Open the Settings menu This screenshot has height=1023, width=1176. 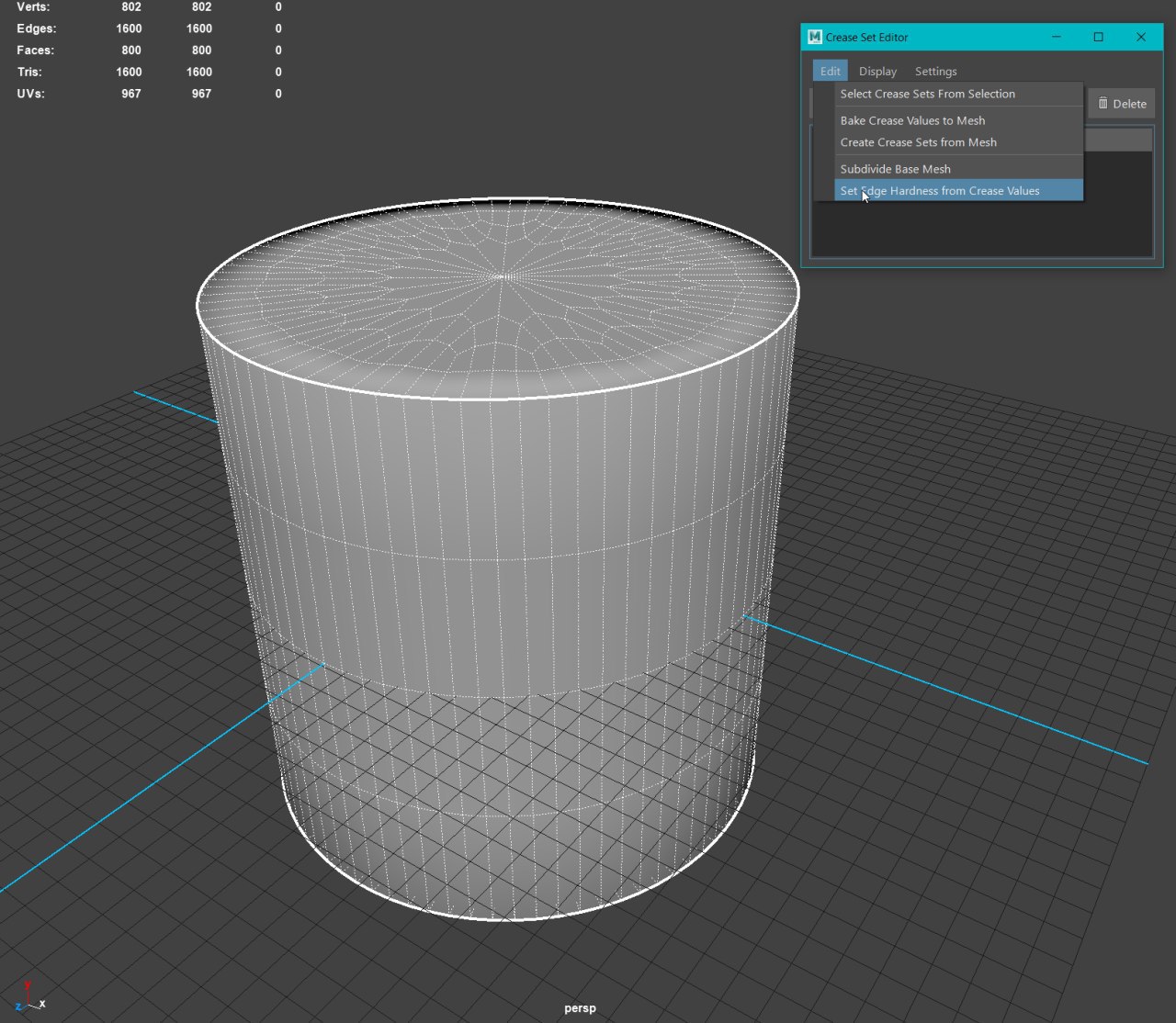(935, 72)
